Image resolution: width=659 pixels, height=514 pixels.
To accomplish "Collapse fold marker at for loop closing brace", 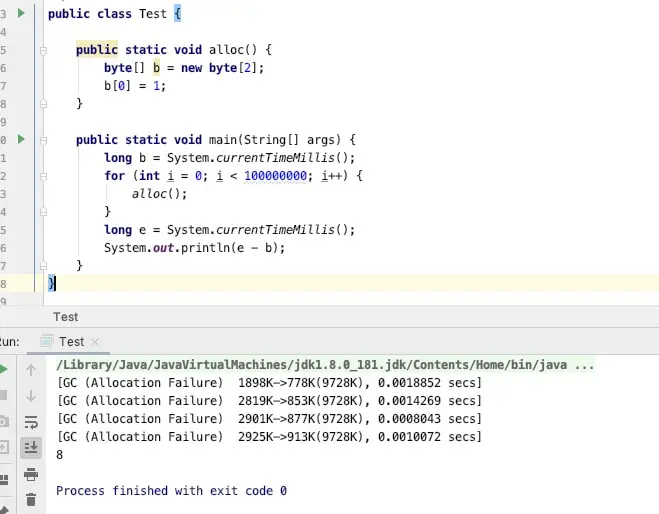I will (x=43, y=212).
